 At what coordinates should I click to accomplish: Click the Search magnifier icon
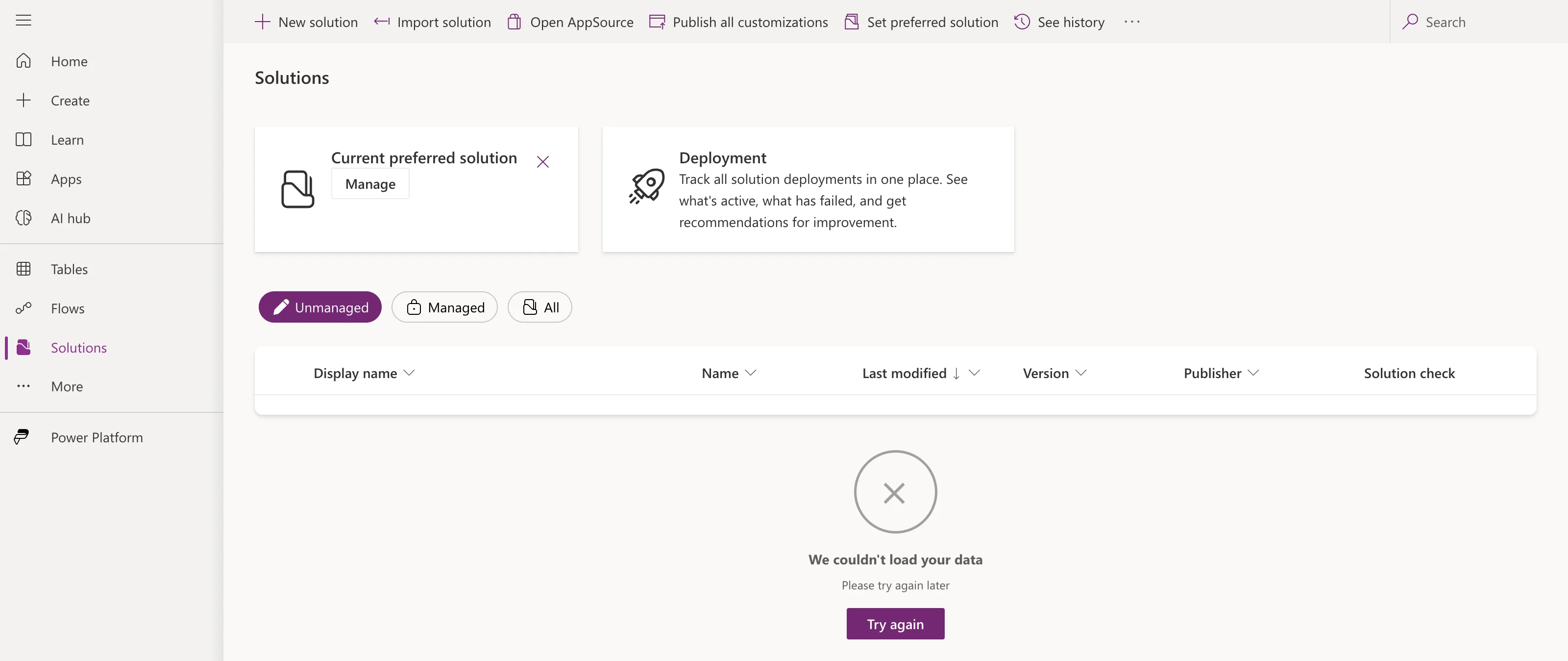pyautogui.click(x=1410, y=22)
